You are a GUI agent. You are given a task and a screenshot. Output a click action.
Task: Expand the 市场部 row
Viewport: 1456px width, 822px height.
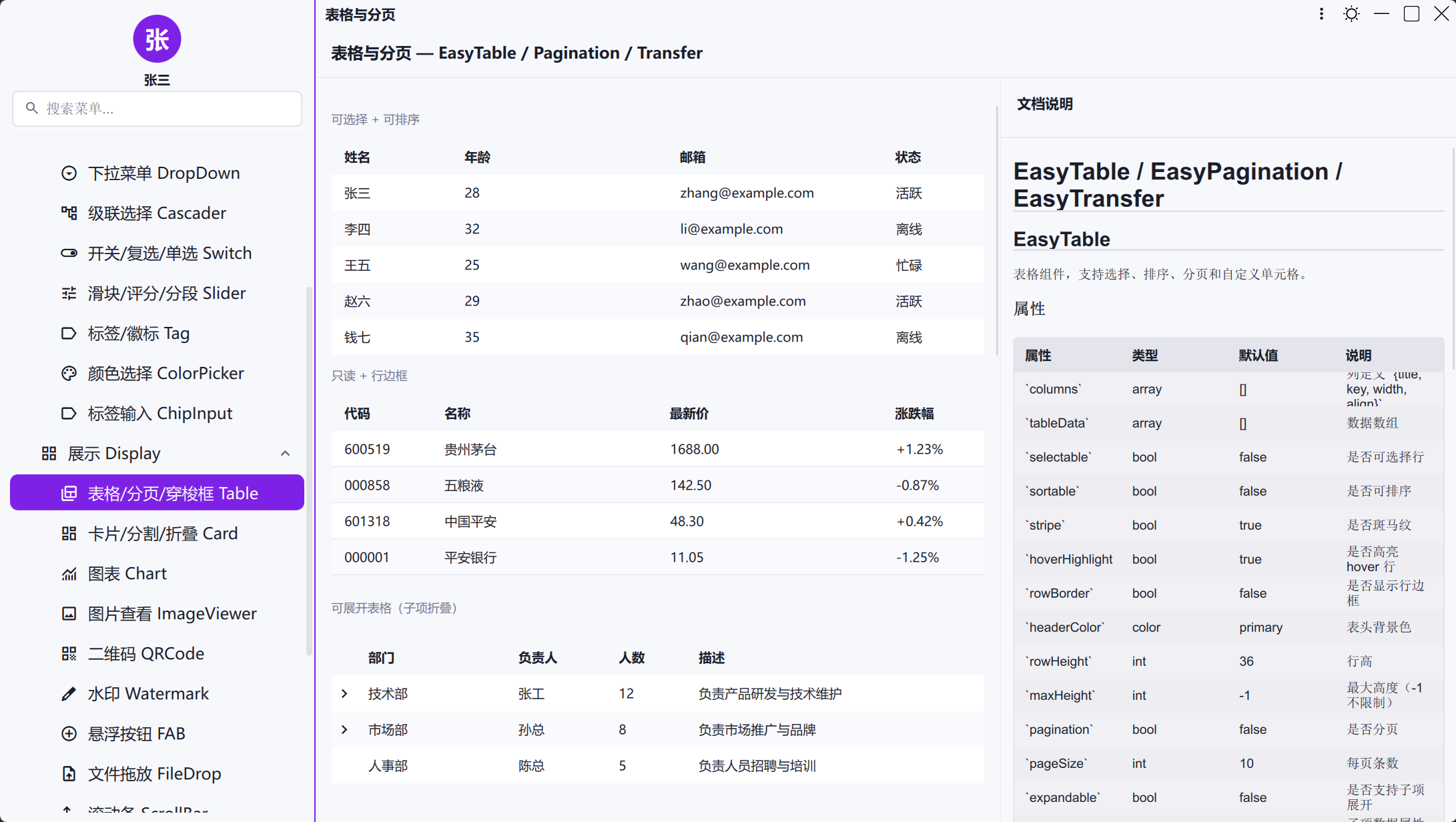coord(344,730)
